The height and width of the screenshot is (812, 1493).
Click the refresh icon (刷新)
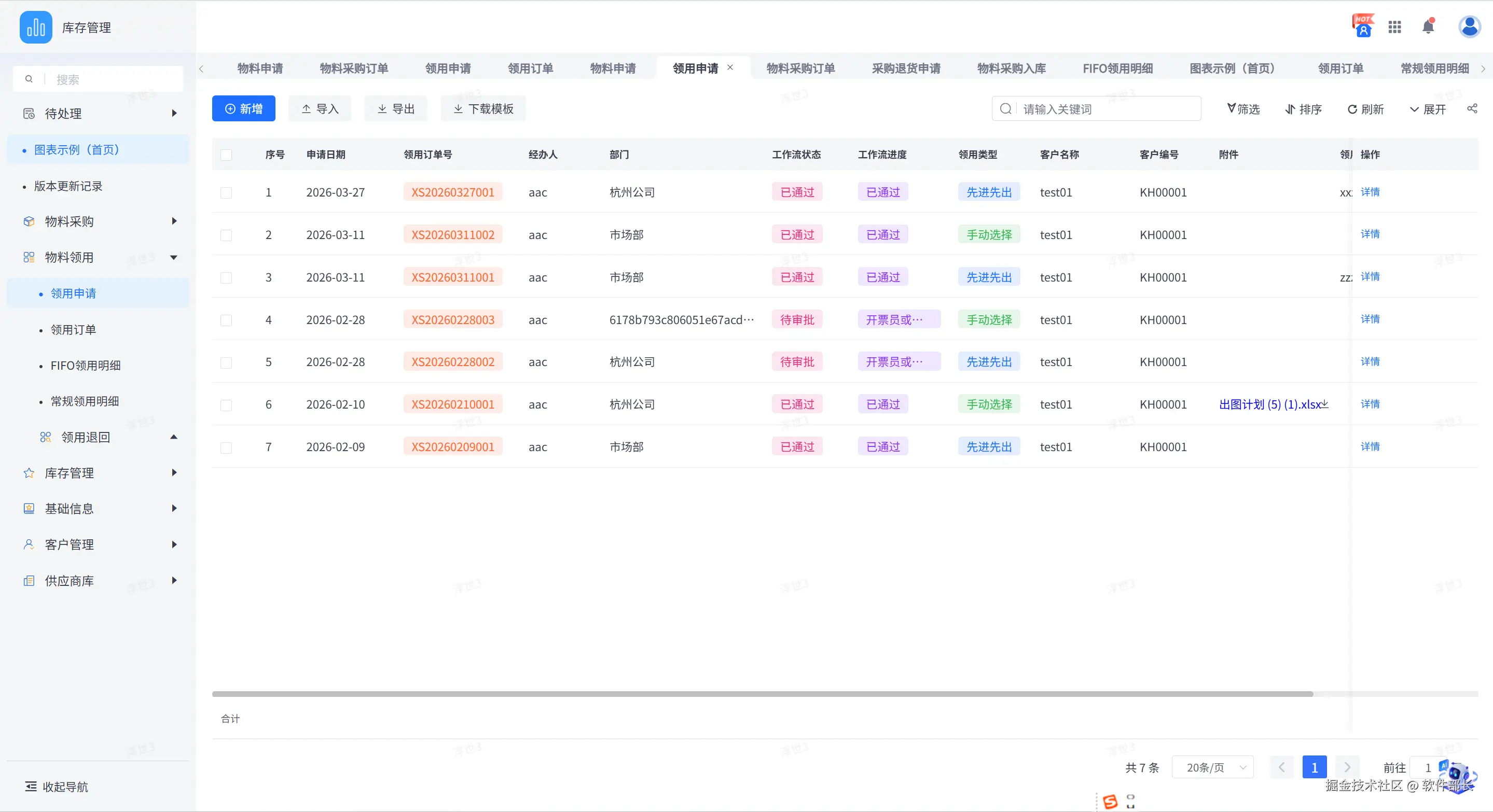click(1352, 109)
